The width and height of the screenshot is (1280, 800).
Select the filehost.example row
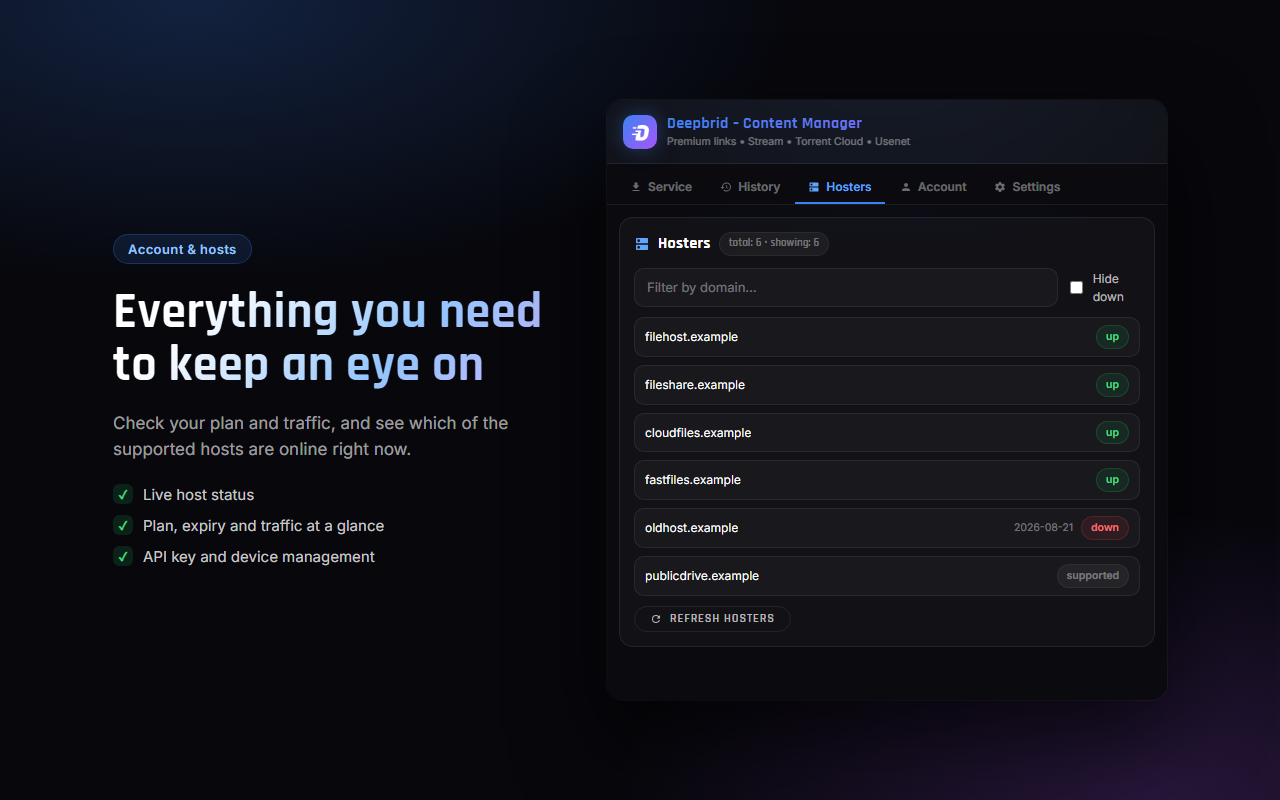pyautogui.click(x=887, y=337)
